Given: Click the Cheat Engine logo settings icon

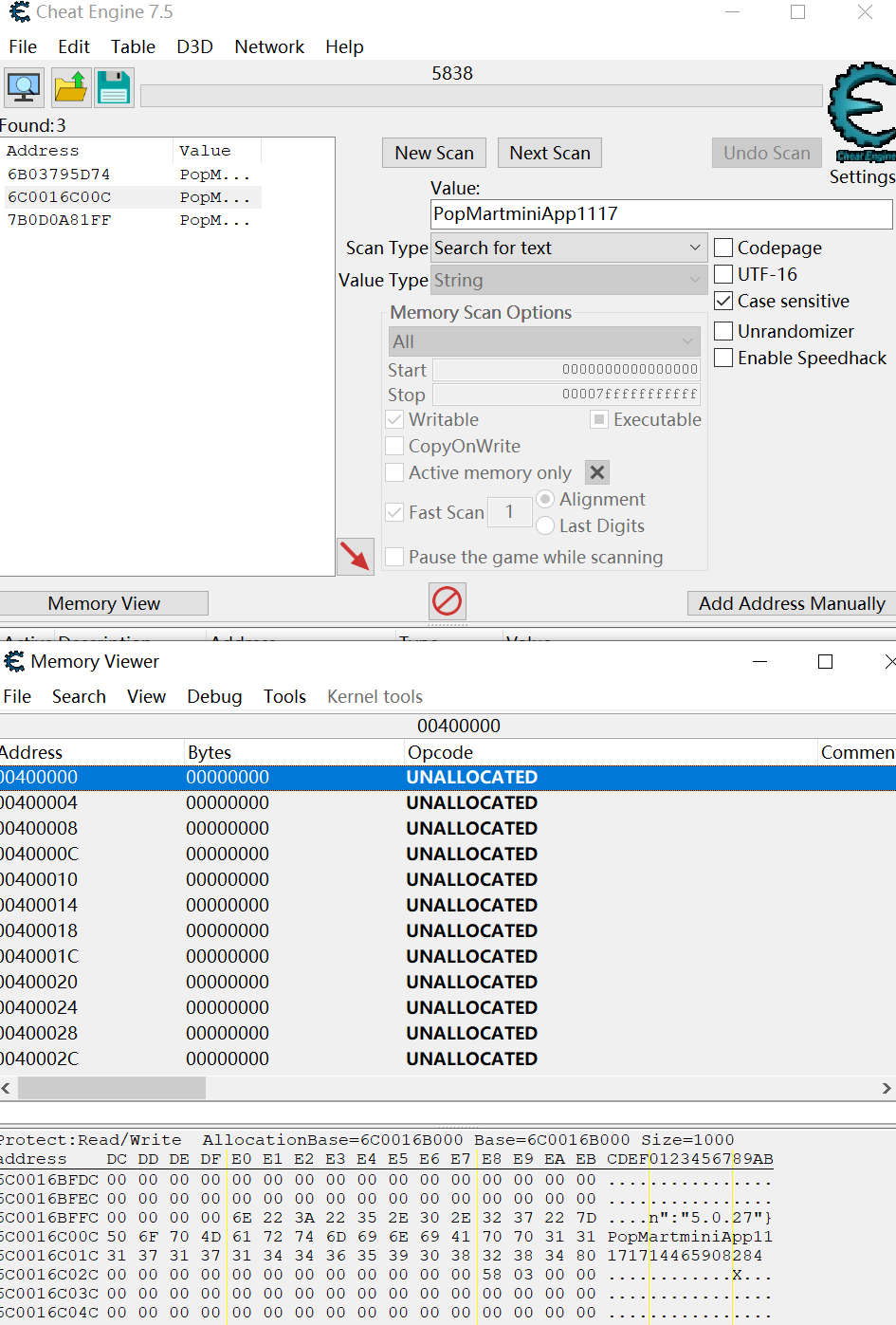Looking at the screenshot, I should (861, 114).
